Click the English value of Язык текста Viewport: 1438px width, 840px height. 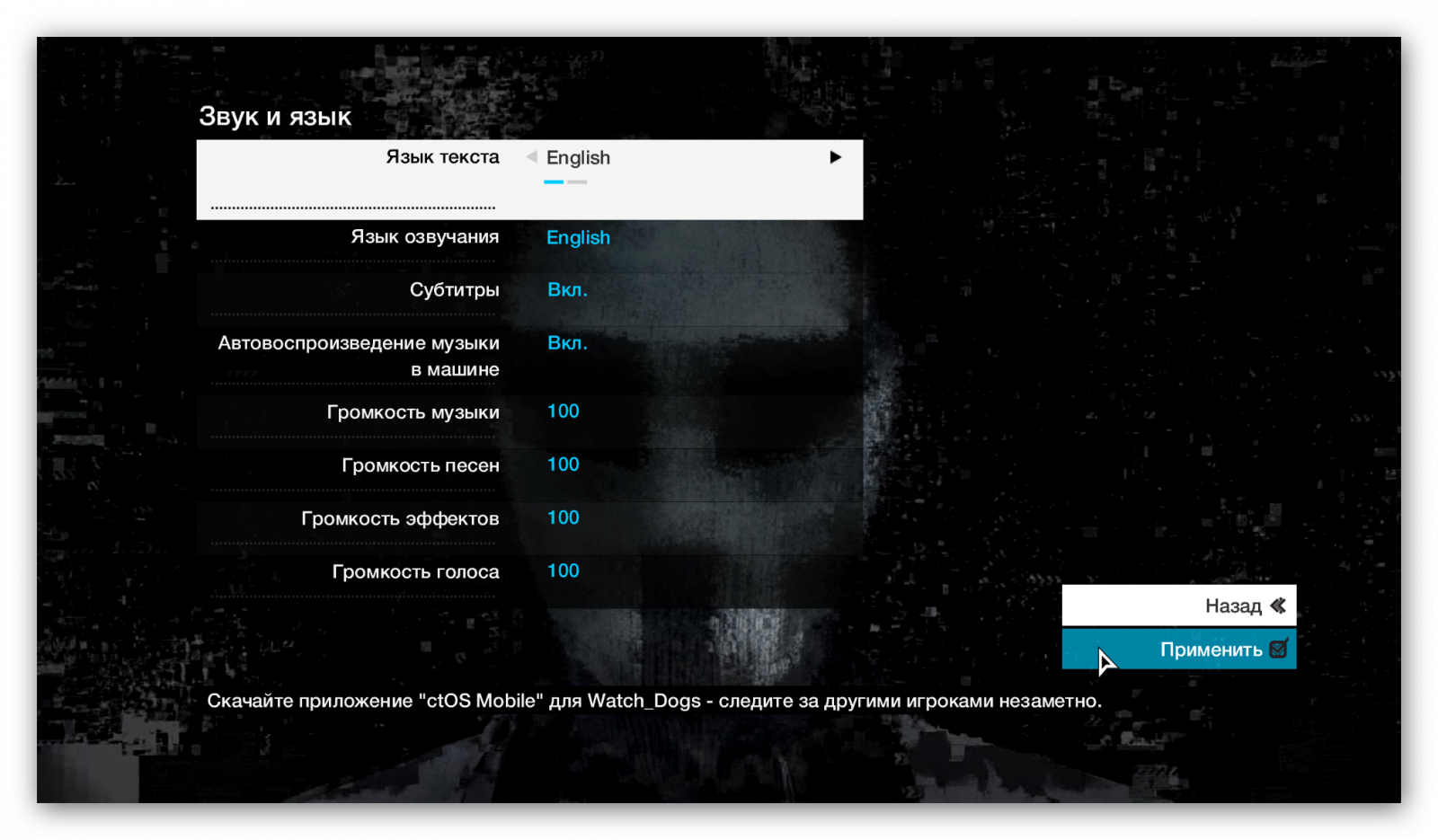578,157
